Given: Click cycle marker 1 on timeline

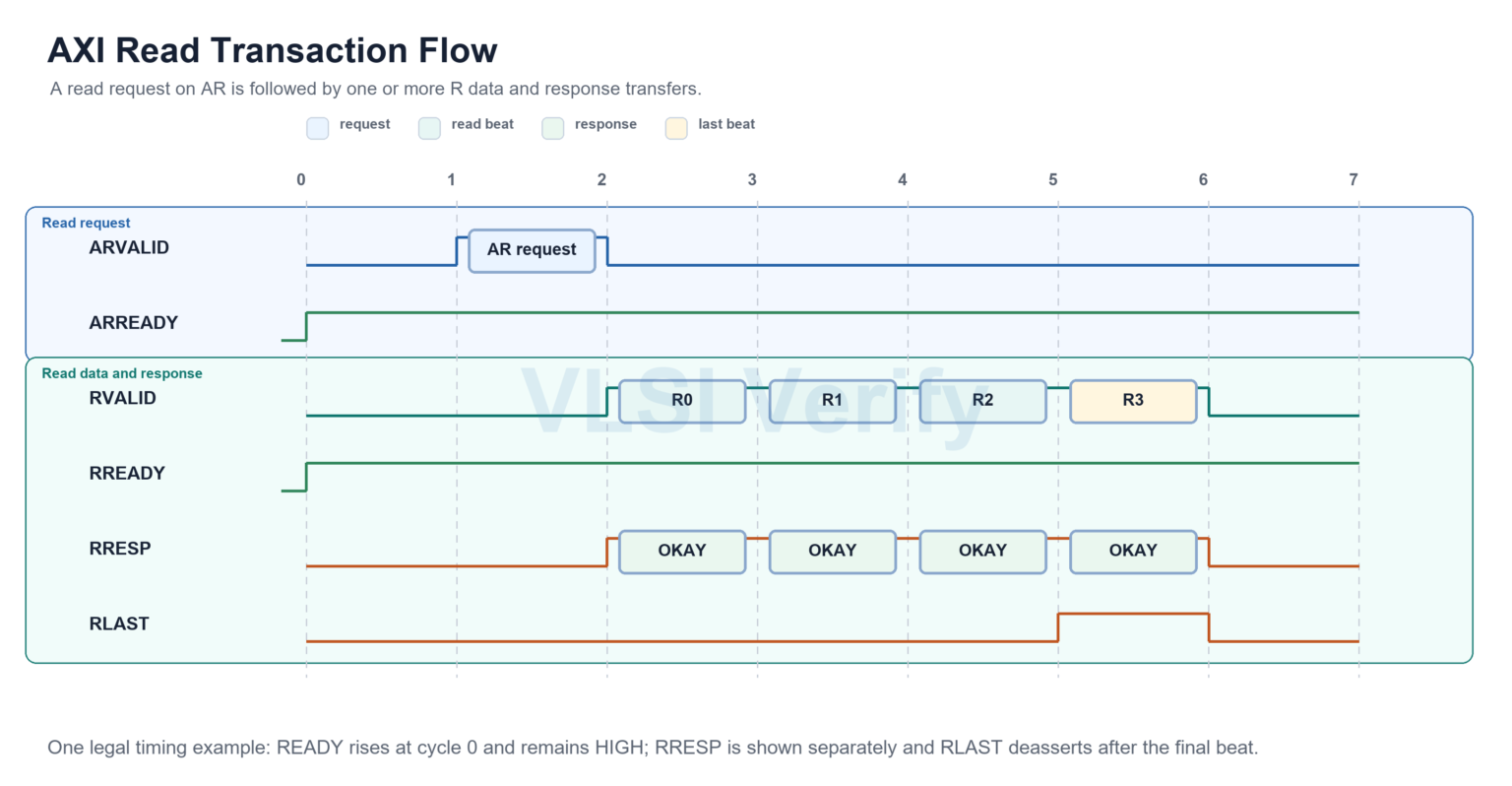Looking at the screenshot, I should click(x=452, y=179).
